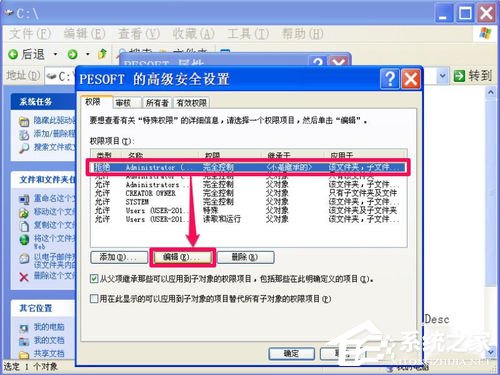
Task: Click the 我的电脑 icon under 其它位置
Action: 24,328
